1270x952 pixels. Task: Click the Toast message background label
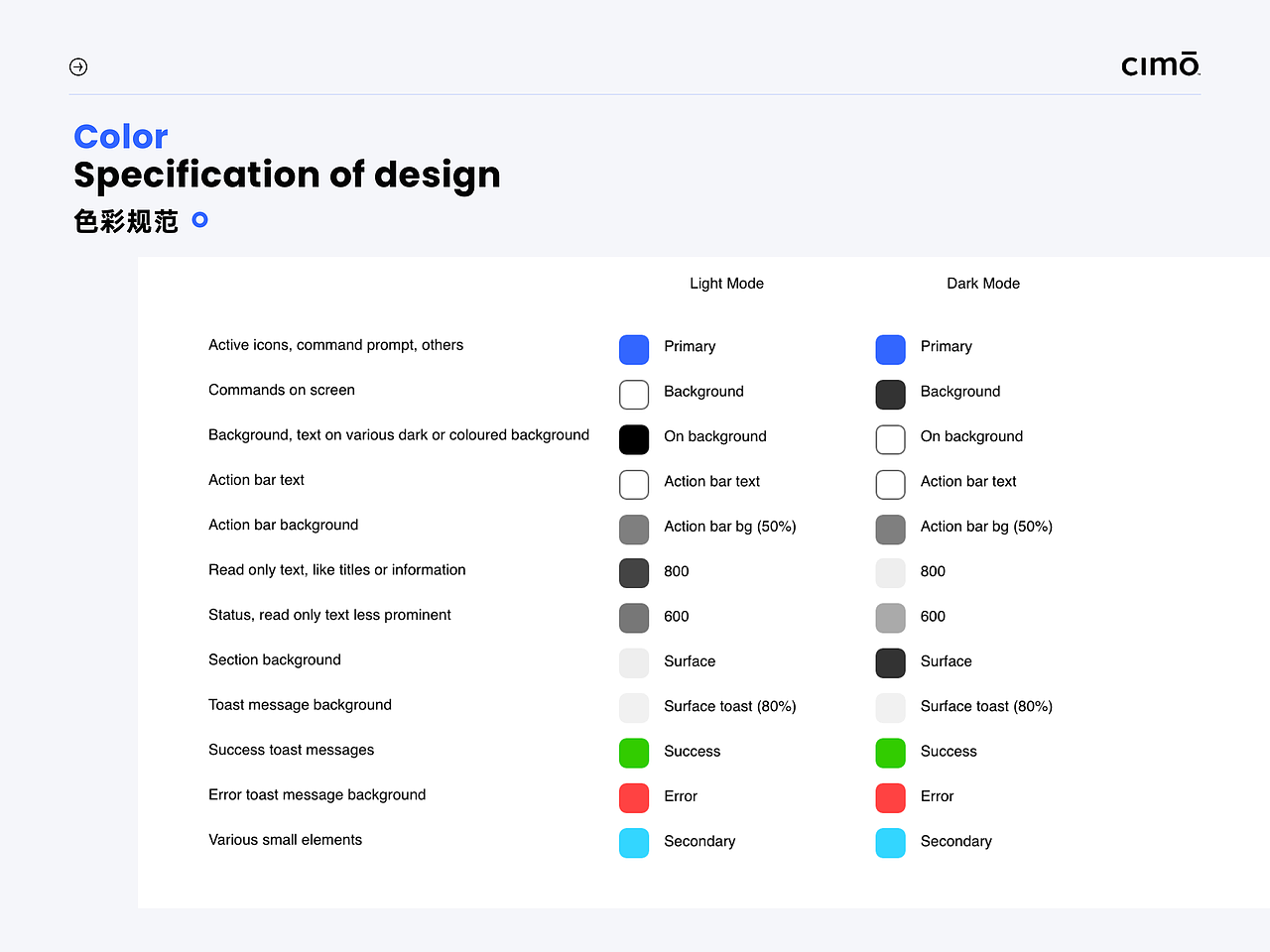coord(300,705)
